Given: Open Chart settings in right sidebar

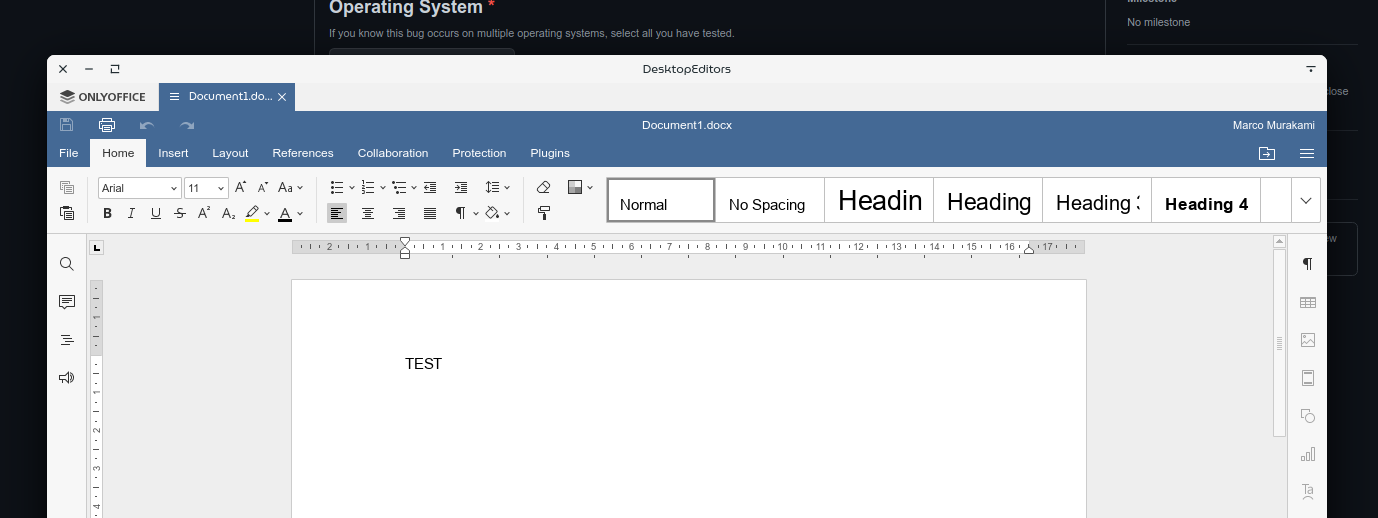Looking at the screenshot, I should (x=1307, y=454).
